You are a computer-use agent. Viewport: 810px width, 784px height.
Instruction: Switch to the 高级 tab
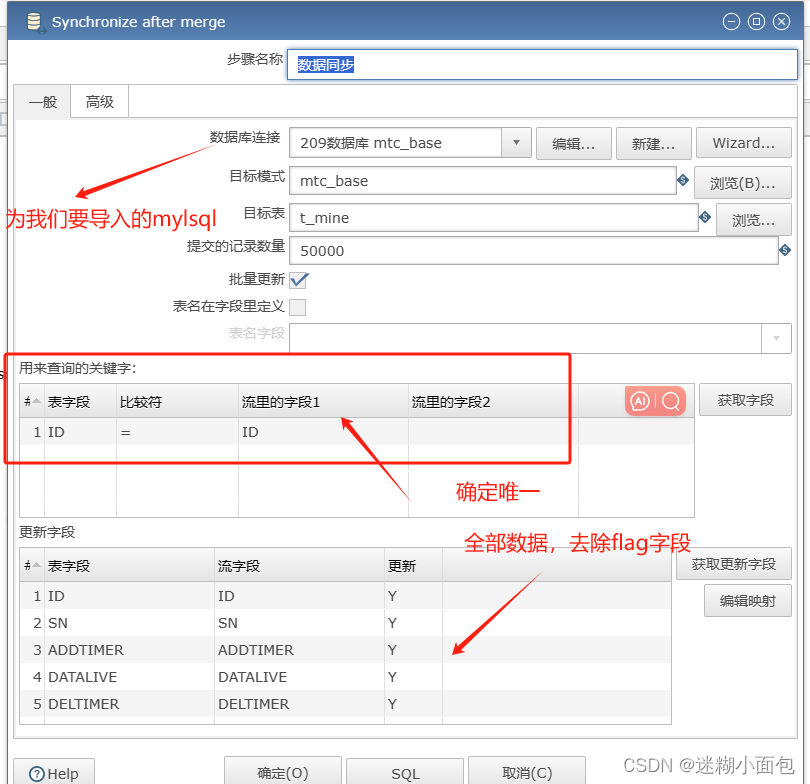[x=100, y=102]
